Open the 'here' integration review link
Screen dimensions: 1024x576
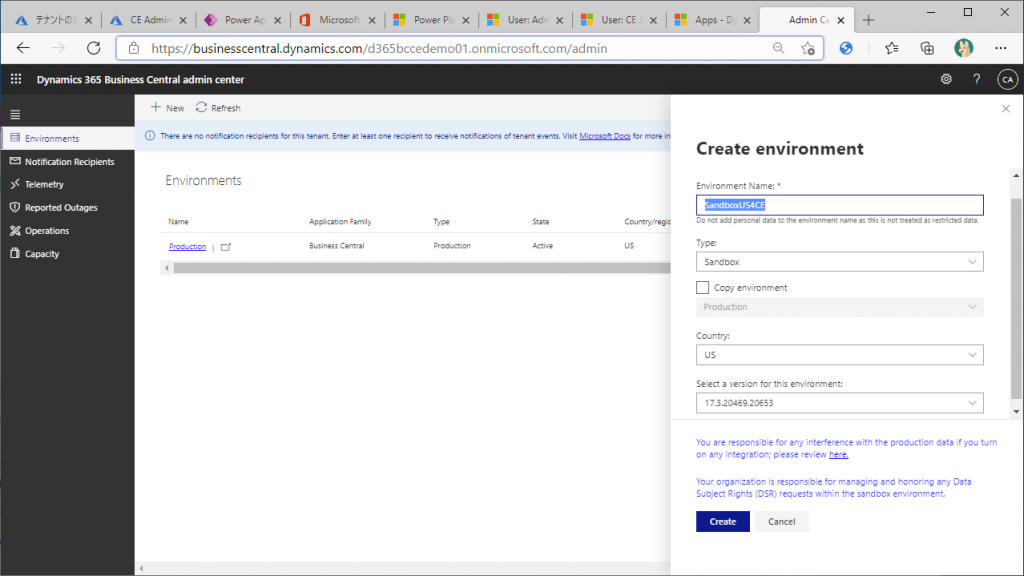[839, 455]
